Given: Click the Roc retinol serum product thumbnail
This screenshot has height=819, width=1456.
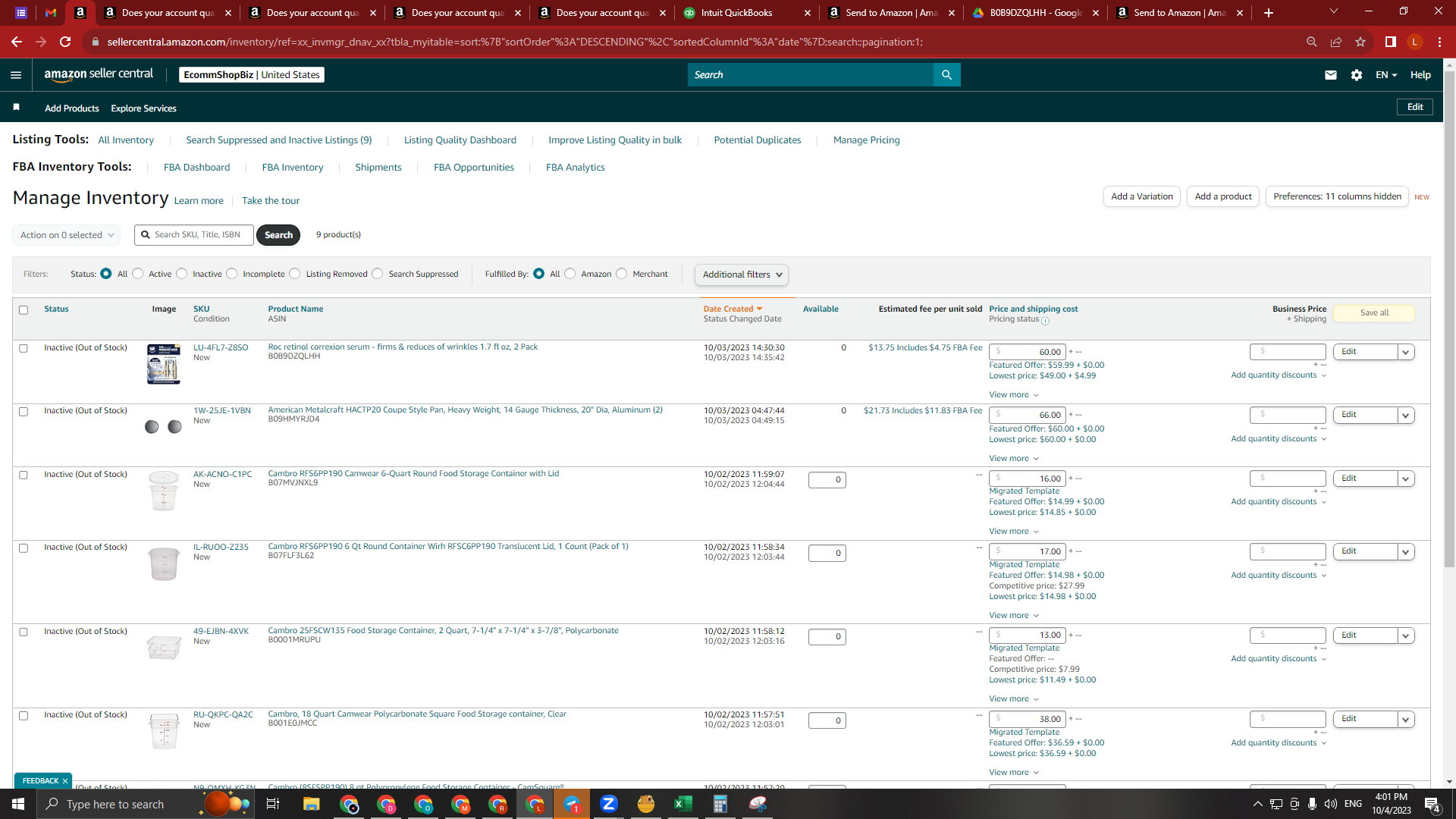Looking at the screenshot, I should [x=164, y=364].
